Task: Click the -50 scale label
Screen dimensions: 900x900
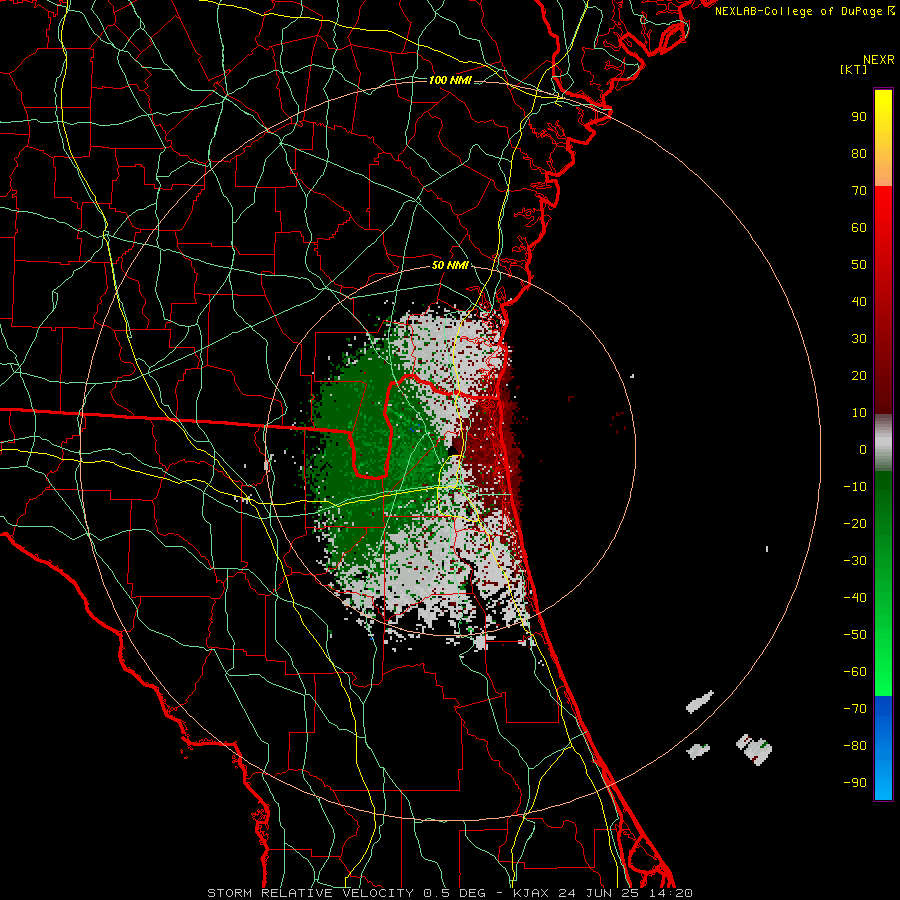Action: pyautogui.click(x=855, y=634)
